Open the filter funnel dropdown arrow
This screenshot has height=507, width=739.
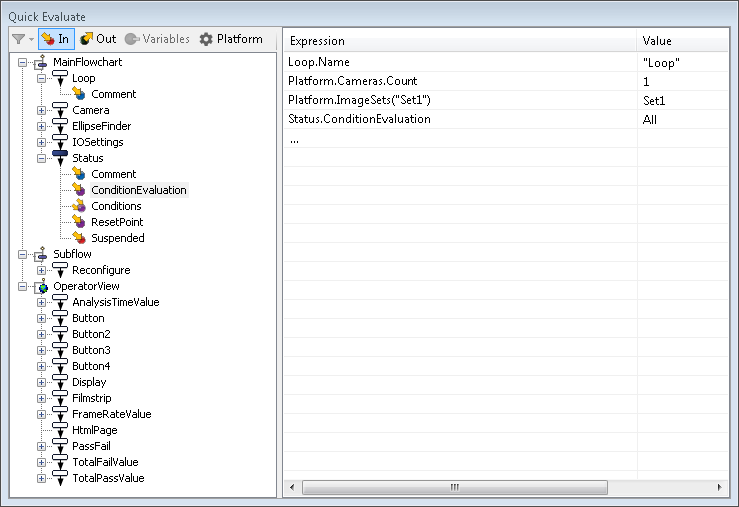pos(32,39)
